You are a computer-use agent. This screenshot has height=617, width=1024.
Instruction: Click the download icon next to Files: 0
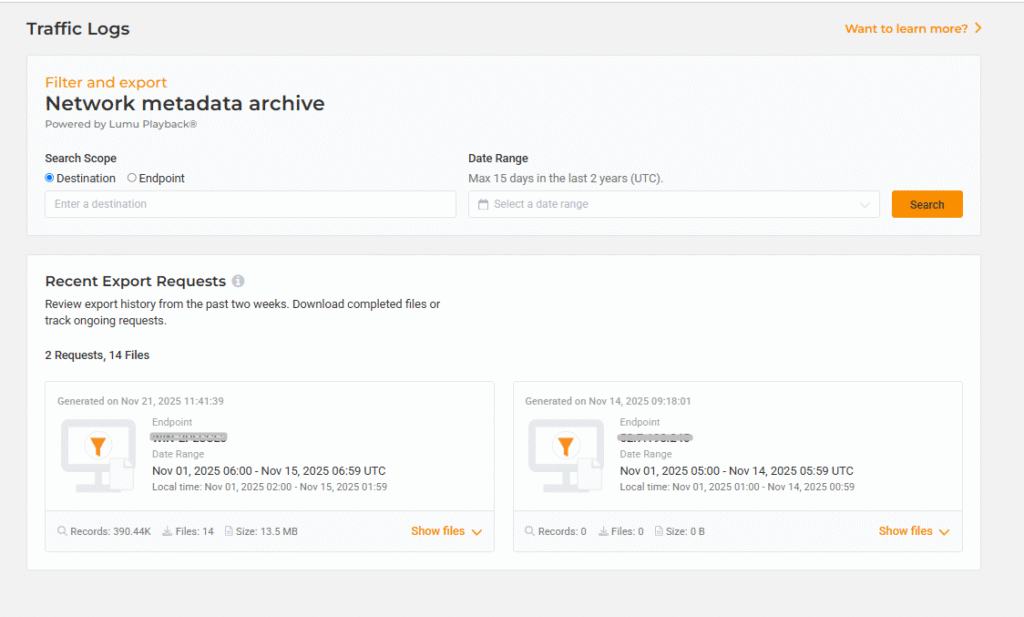click(604, 532)
